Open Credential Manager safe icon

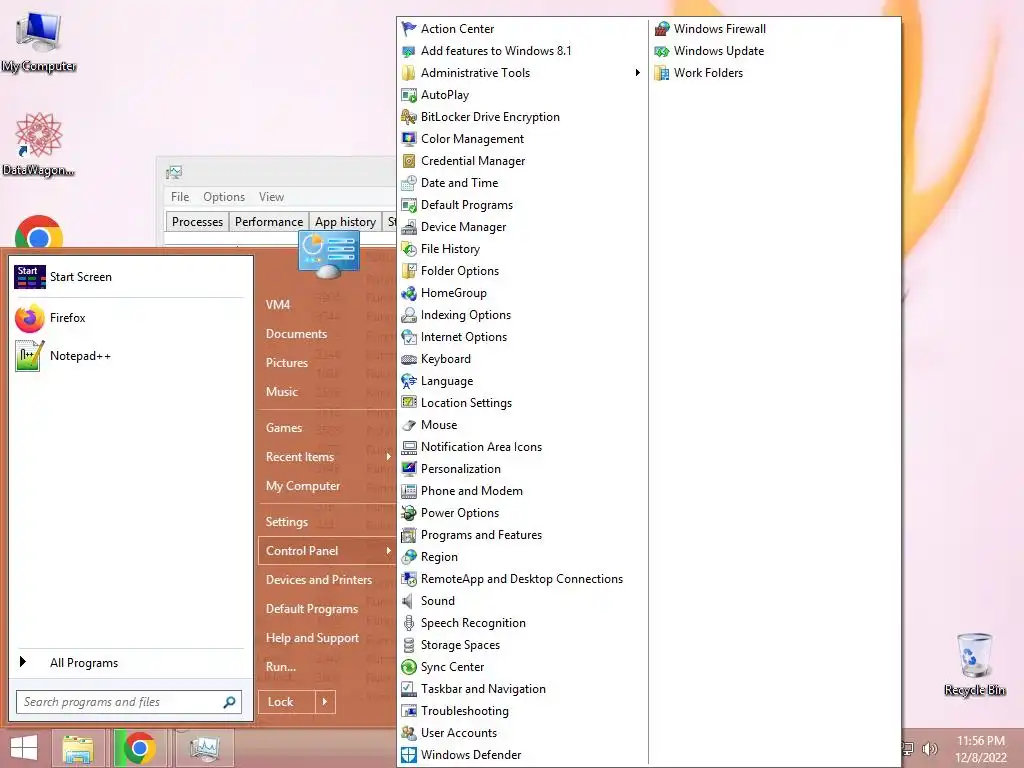[409, 161]
